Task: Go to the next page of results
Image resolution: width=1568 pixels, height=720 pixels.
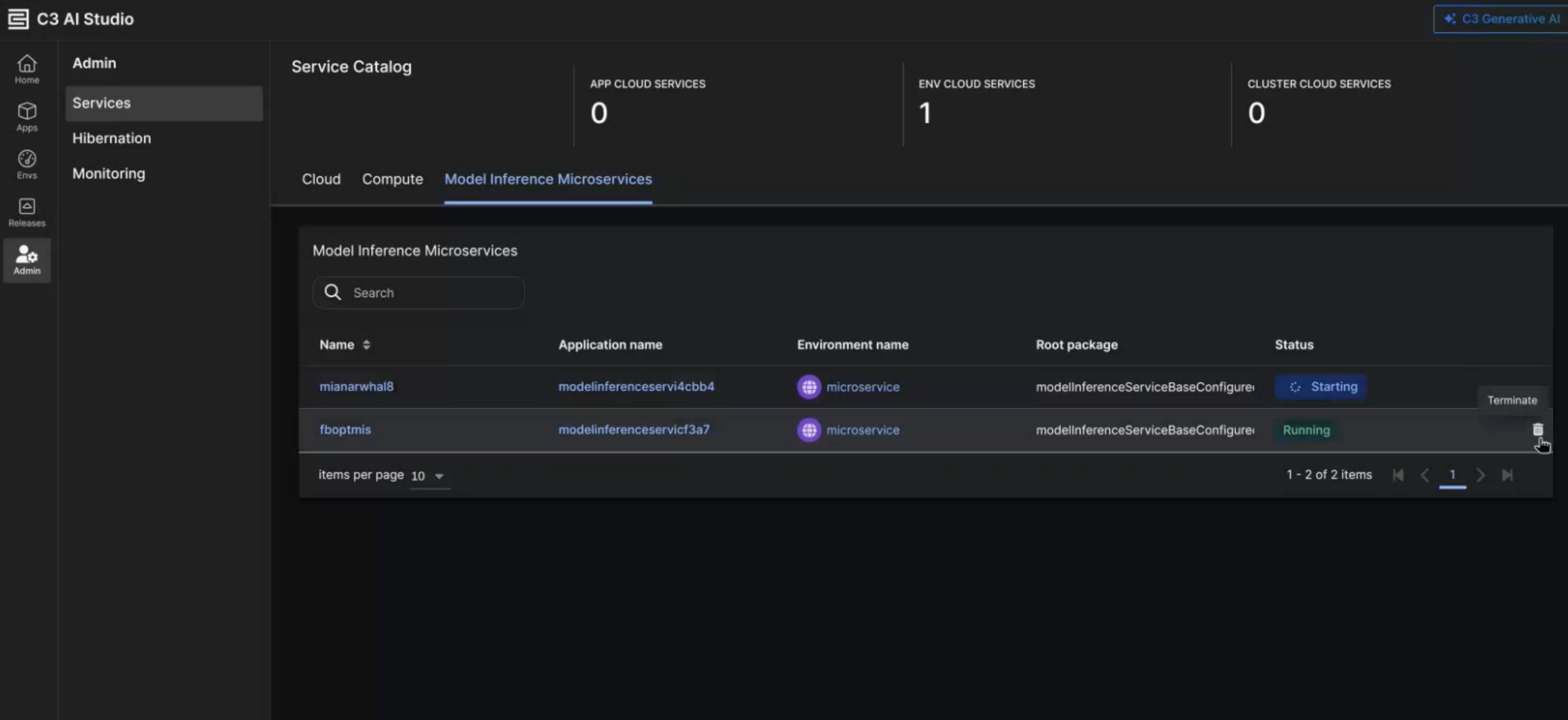Action: pyautogui.click(x=1480, y=475)
